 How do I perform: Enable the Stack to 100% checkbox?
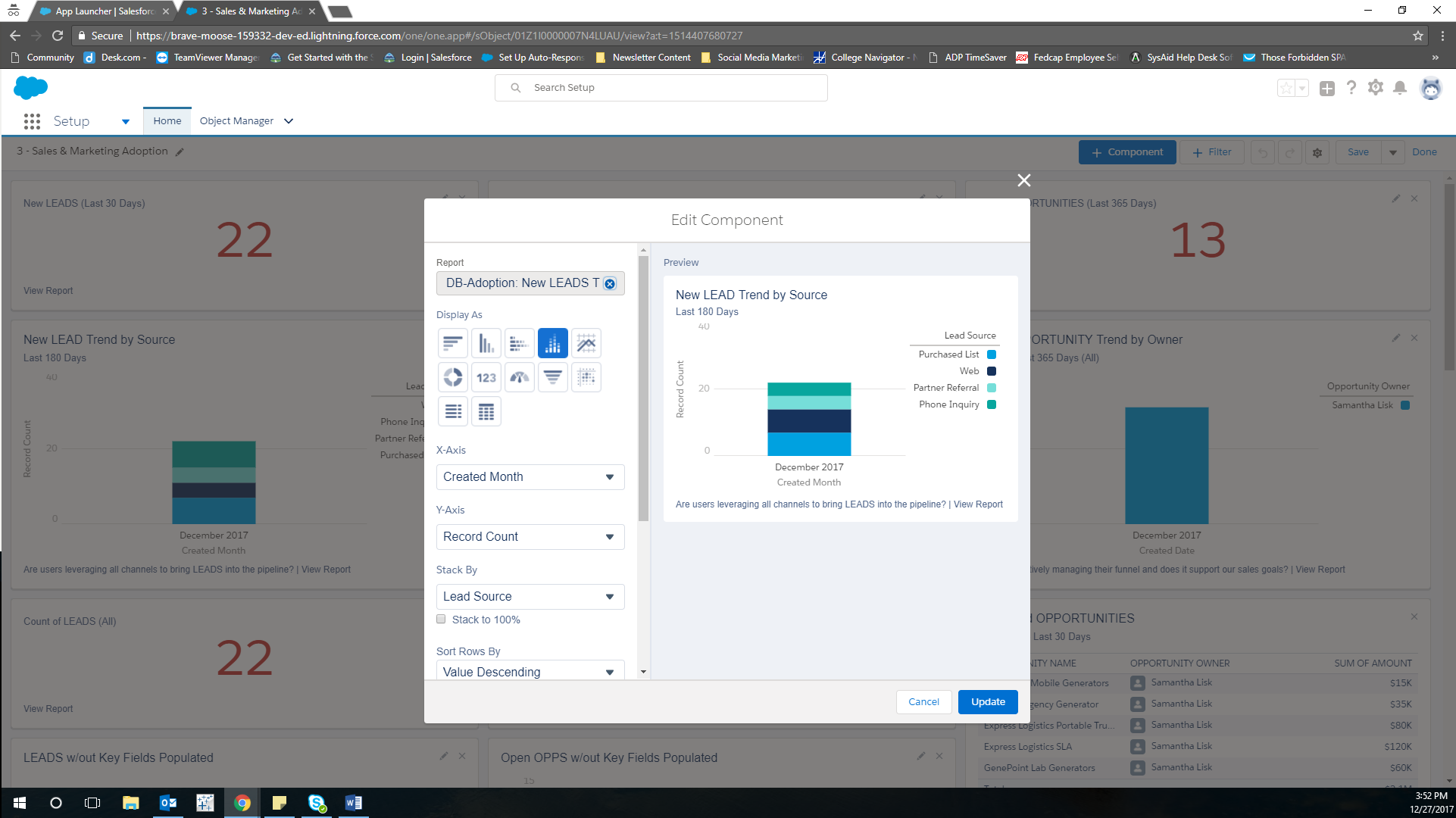click(x=440, y=619)
